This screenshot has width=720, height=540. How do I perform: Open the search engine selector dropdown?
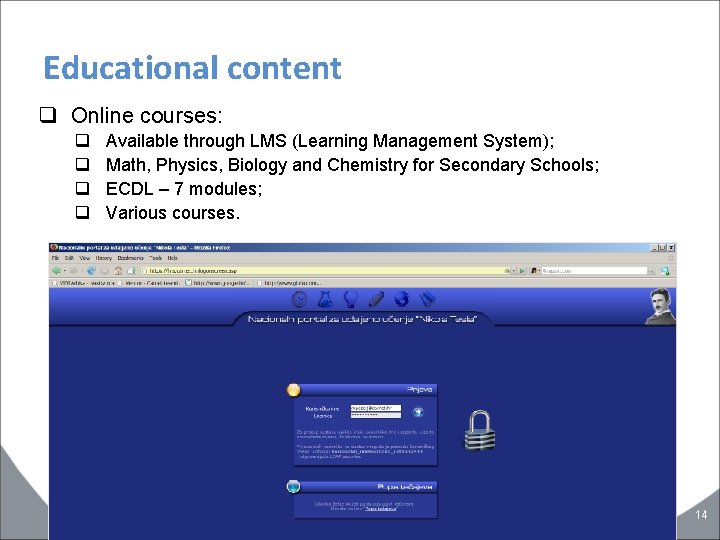tap(534, 271)
